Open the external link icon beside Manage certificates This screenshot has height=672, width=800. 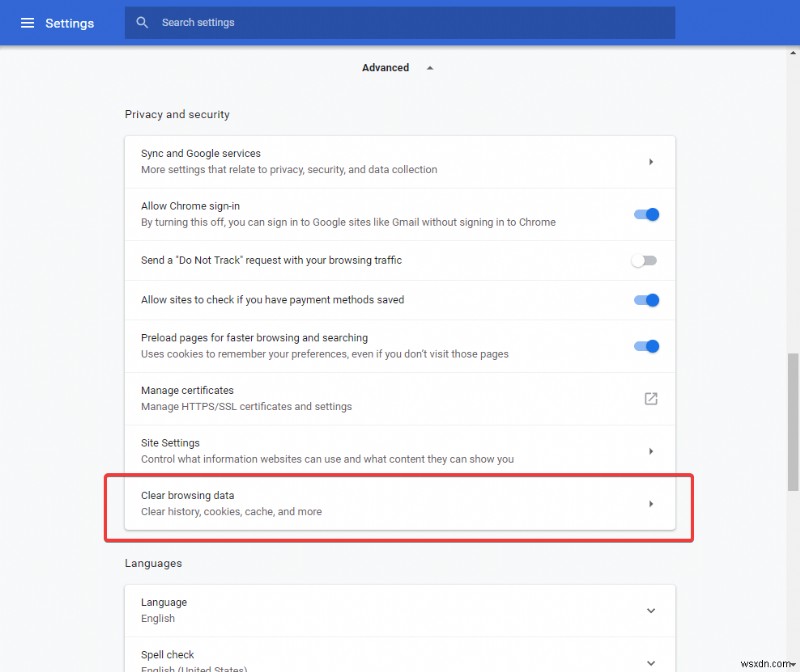(651, 398)
